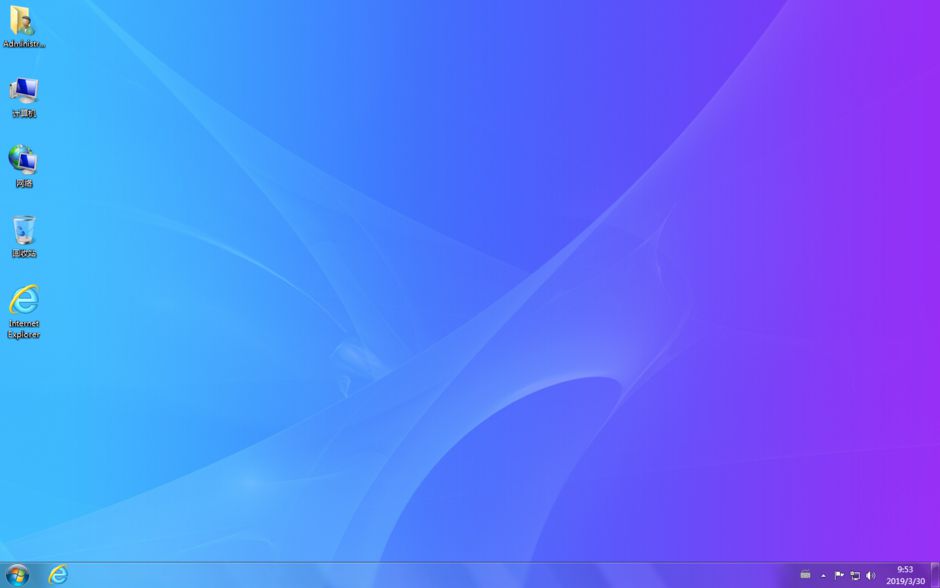Open Action Center via the flag tray icon
The height and width of the screenshot is (588, 940).
838,575
